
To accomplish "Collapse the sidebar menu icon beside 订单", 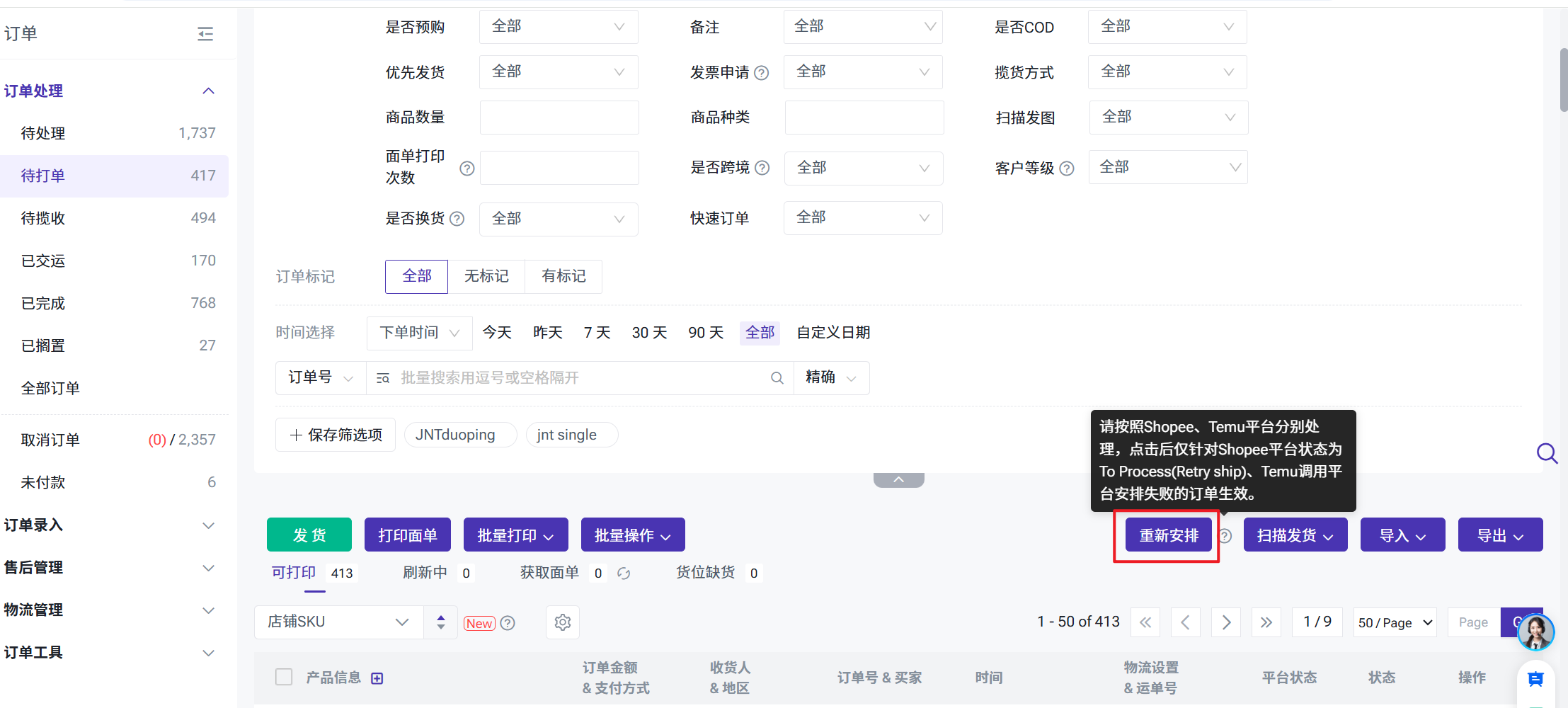I will click(205, 34).
